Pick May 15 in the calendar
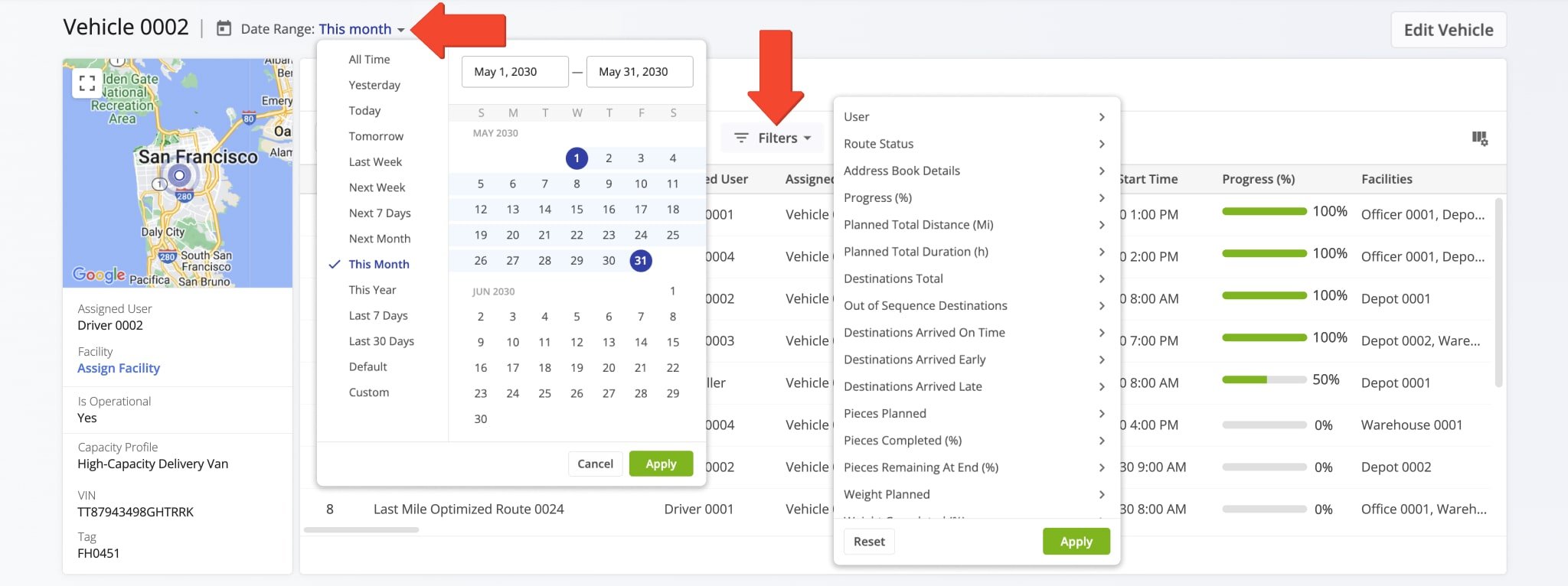The width and height of the screenshot is (1568, 586). click(x=577, y=210)
